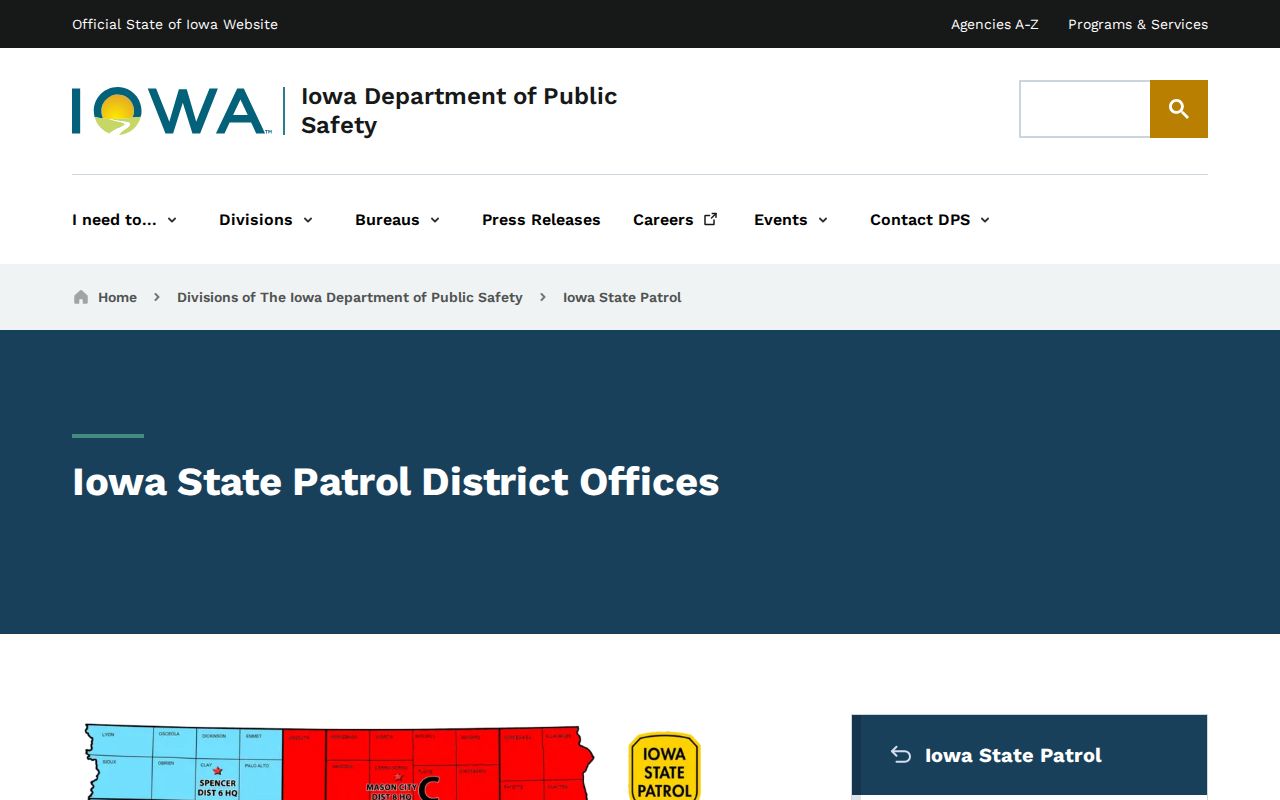Click the magnifier search button
Screen dimensions: 1280x800
(x=1179, y=109)
